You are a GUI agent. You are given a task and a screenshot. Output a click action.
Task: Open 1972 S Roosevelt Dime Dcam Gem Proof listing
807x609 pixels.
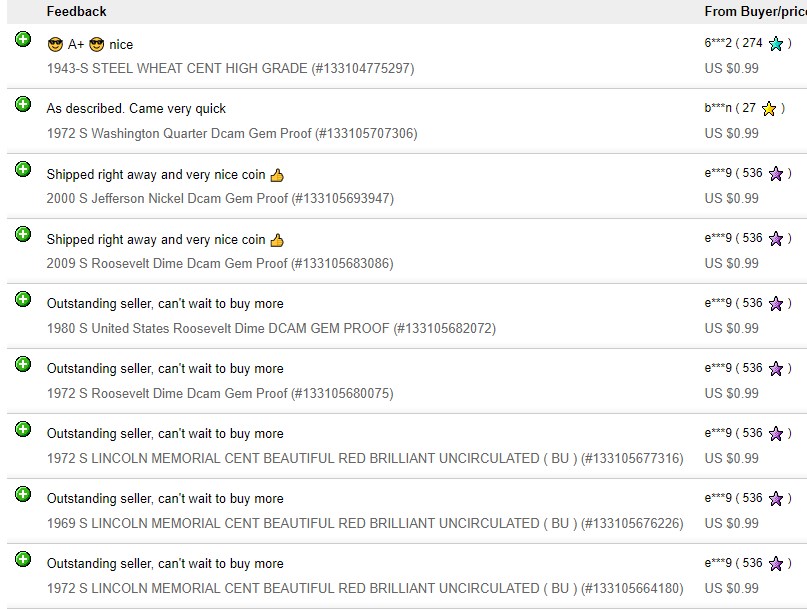coord(220,393)
